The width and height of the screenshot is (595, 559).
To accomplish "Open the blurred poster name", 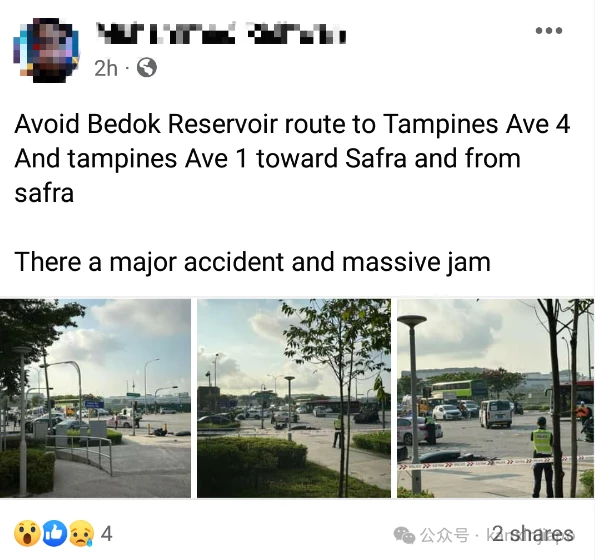I will click(x=221, y=33).
